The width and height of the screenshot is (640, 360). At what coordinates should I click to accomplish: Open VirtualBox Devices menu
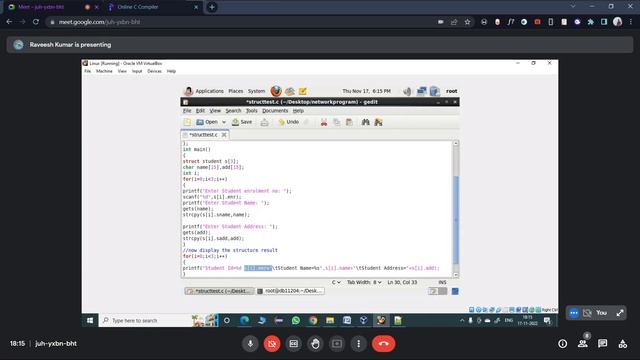tap(154, 71)
